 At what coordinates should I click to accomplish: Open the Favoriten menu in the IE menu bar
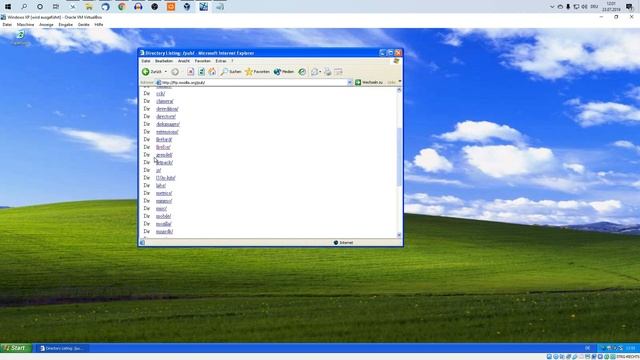[x=202, y=61]
